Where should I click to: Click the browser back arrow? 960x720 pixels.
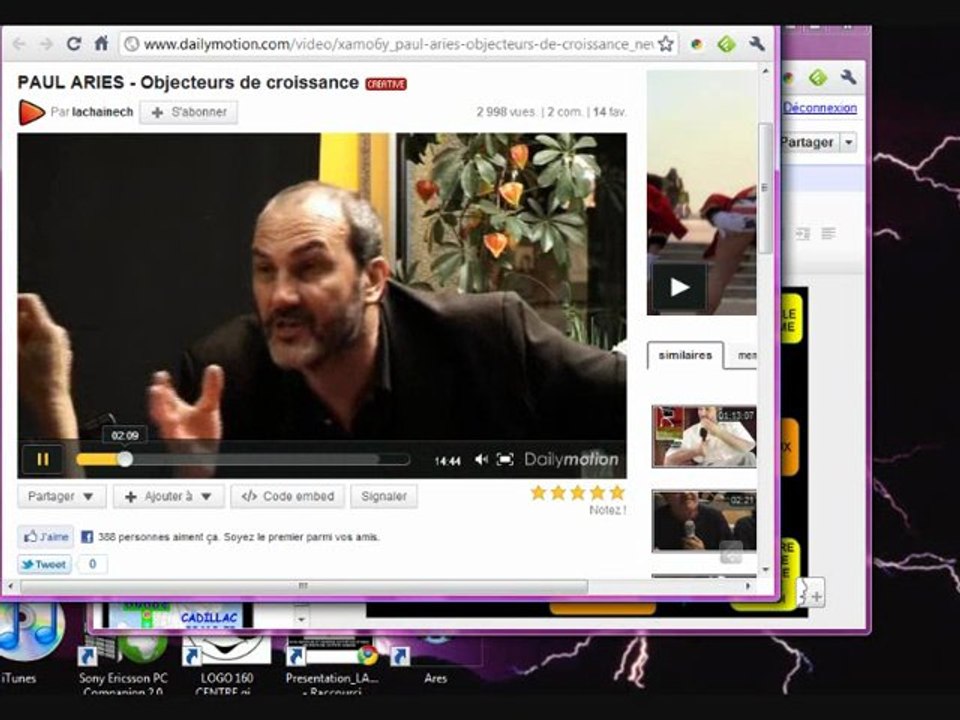19,44
